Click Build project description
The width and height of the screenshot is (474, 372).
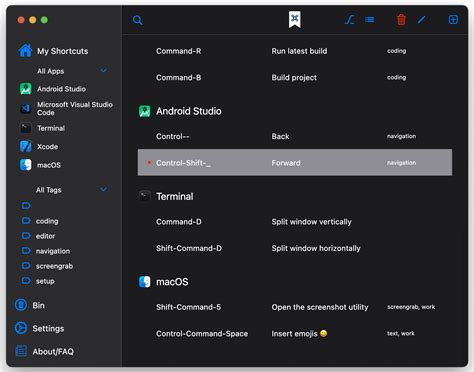pos(294,78)
